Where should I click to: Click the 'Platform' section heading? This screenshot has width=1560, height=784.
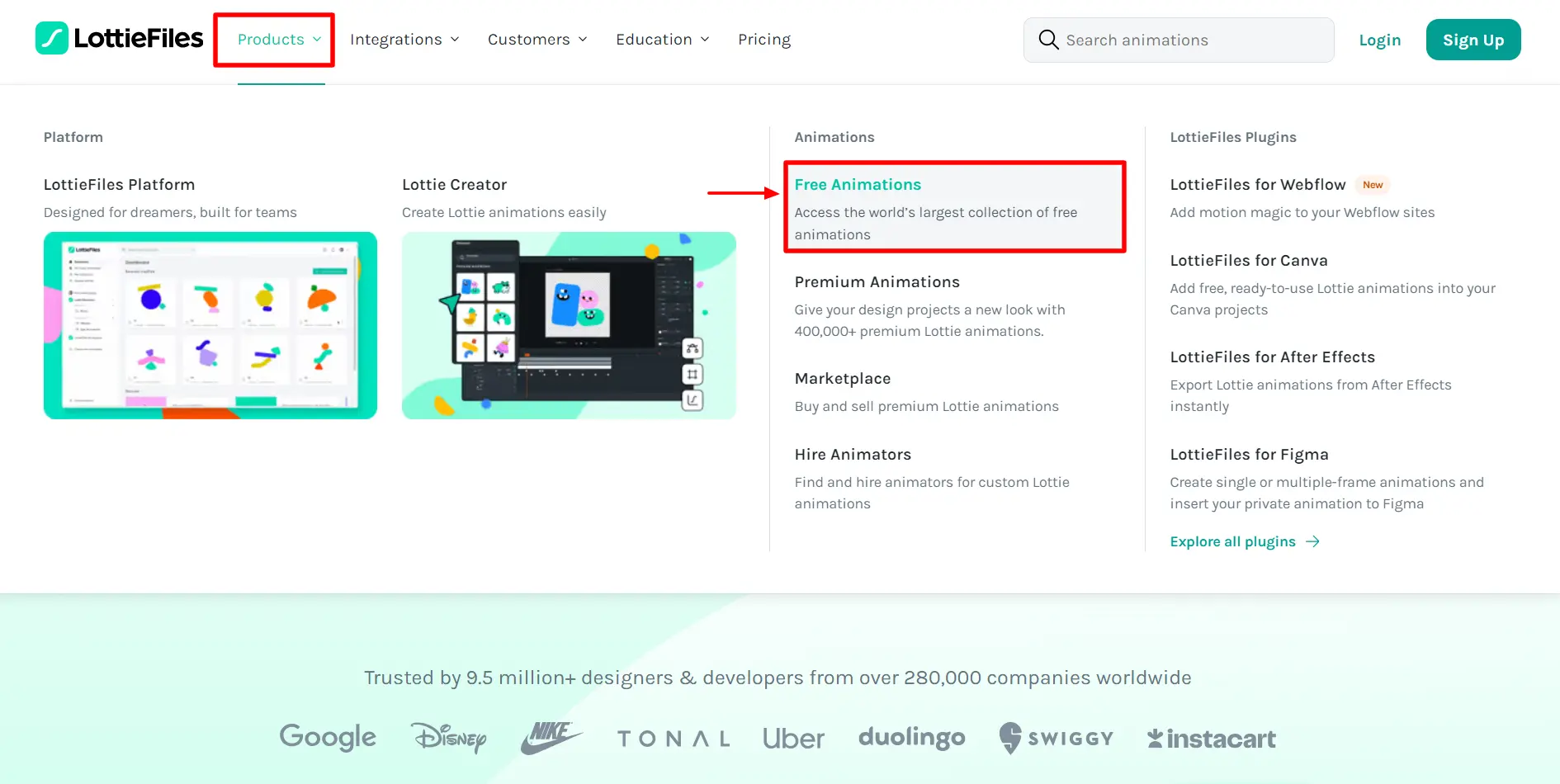point(73,137)
